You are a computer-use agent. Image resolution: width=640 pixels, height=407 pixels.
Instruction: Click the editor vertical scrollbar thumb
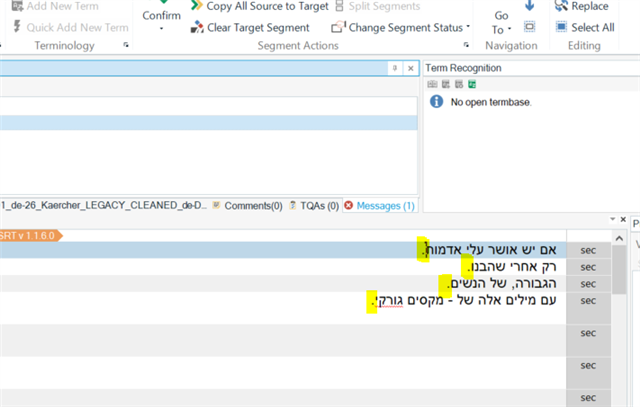(619, 270)
